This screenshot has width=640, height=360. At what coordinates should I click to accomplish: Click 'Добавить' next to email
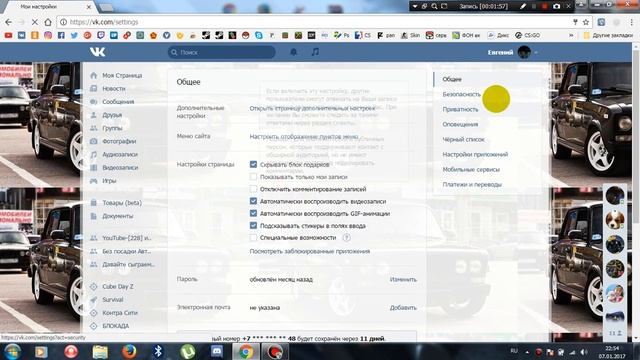pyautogui.click(x=403, y=308)
